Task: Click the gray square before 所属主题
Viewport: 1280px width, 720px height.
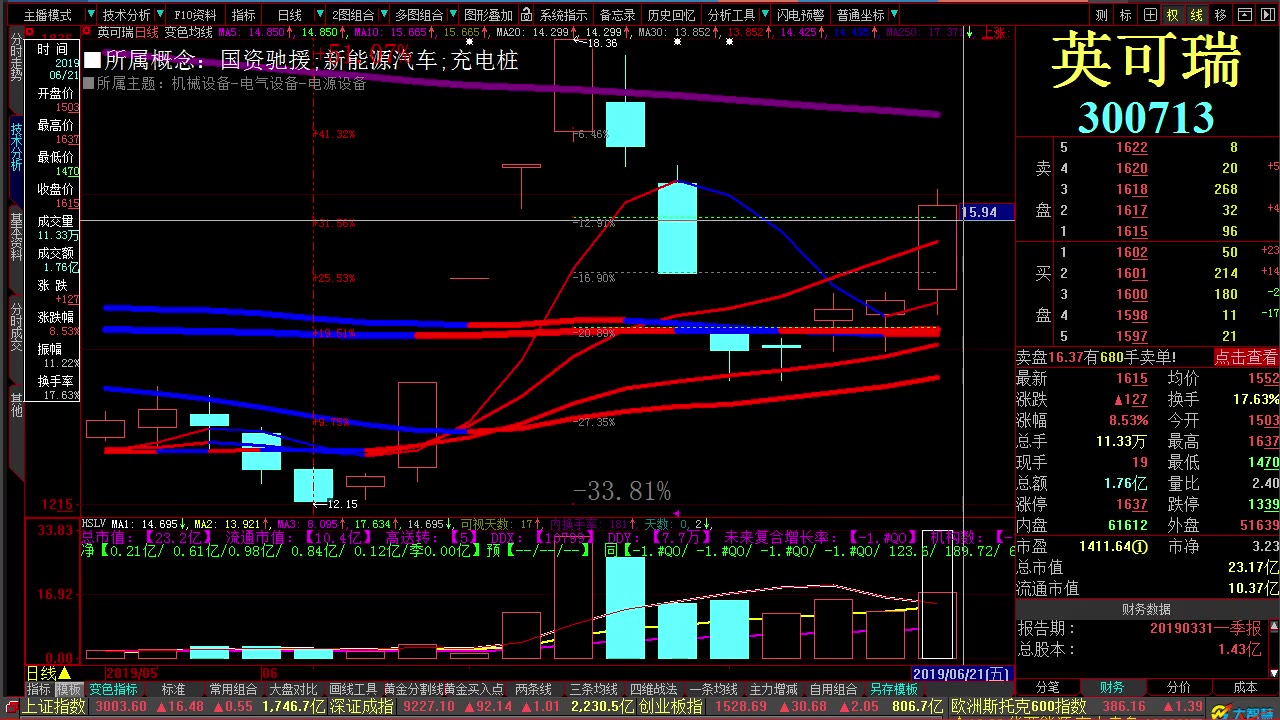Action: [89, 84]
